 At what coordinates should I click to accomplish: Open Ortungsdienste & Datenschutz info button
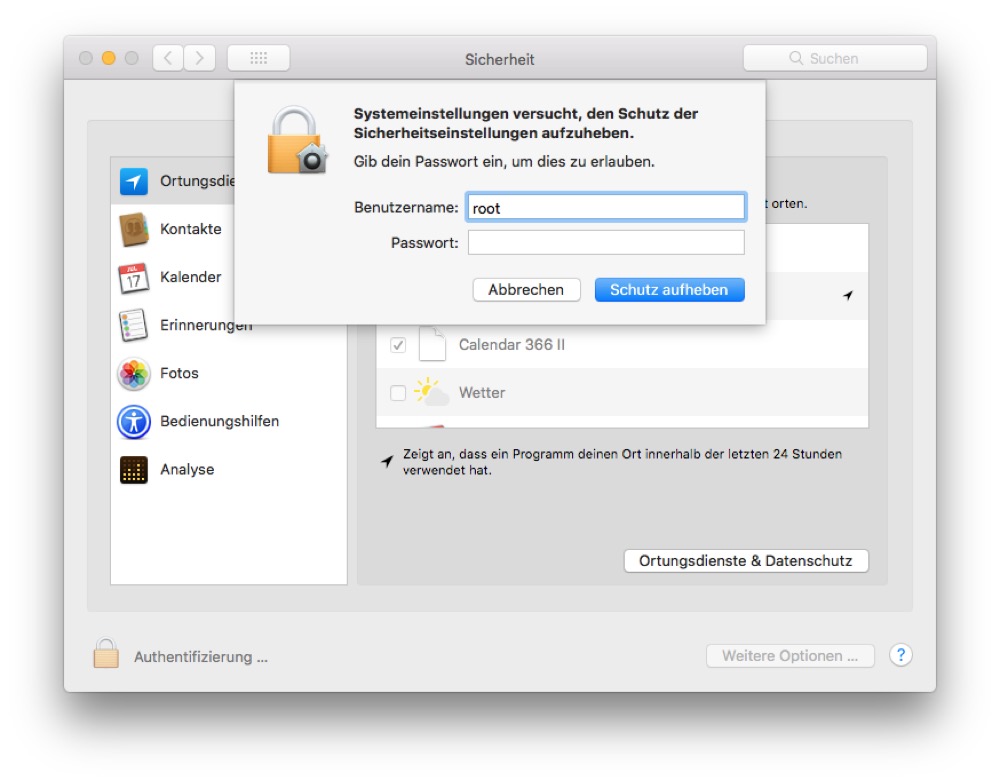[745, 561]
